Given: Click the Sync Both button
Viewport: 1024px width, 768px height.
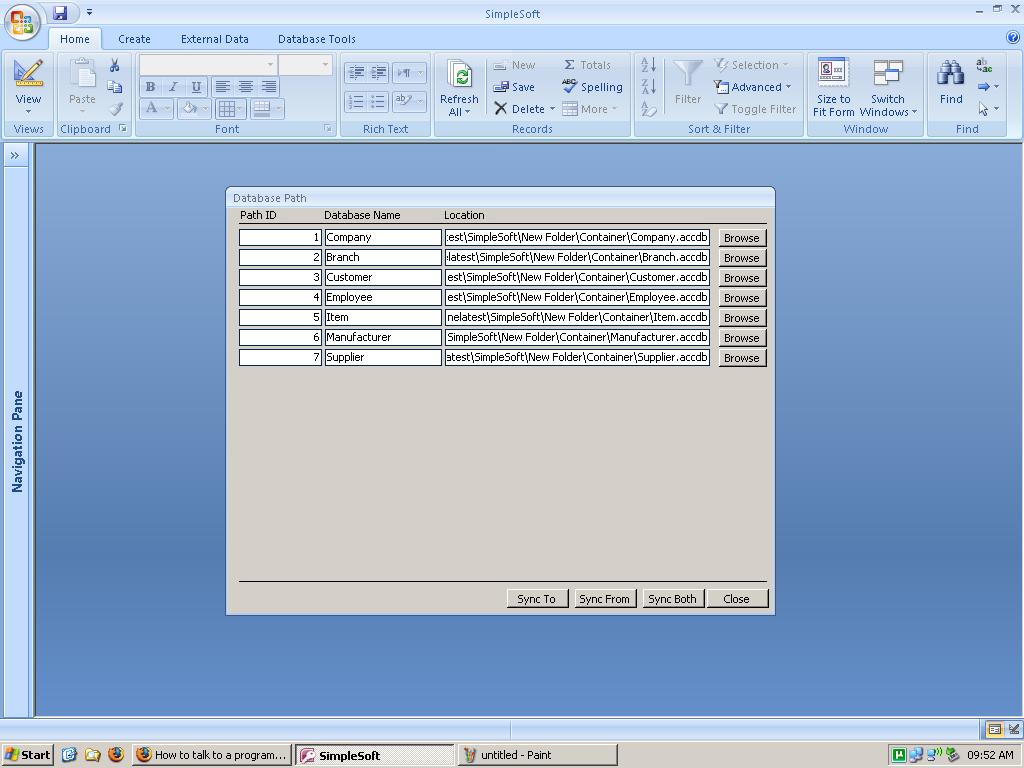Looking at the screenshot, I should point(672,599).
